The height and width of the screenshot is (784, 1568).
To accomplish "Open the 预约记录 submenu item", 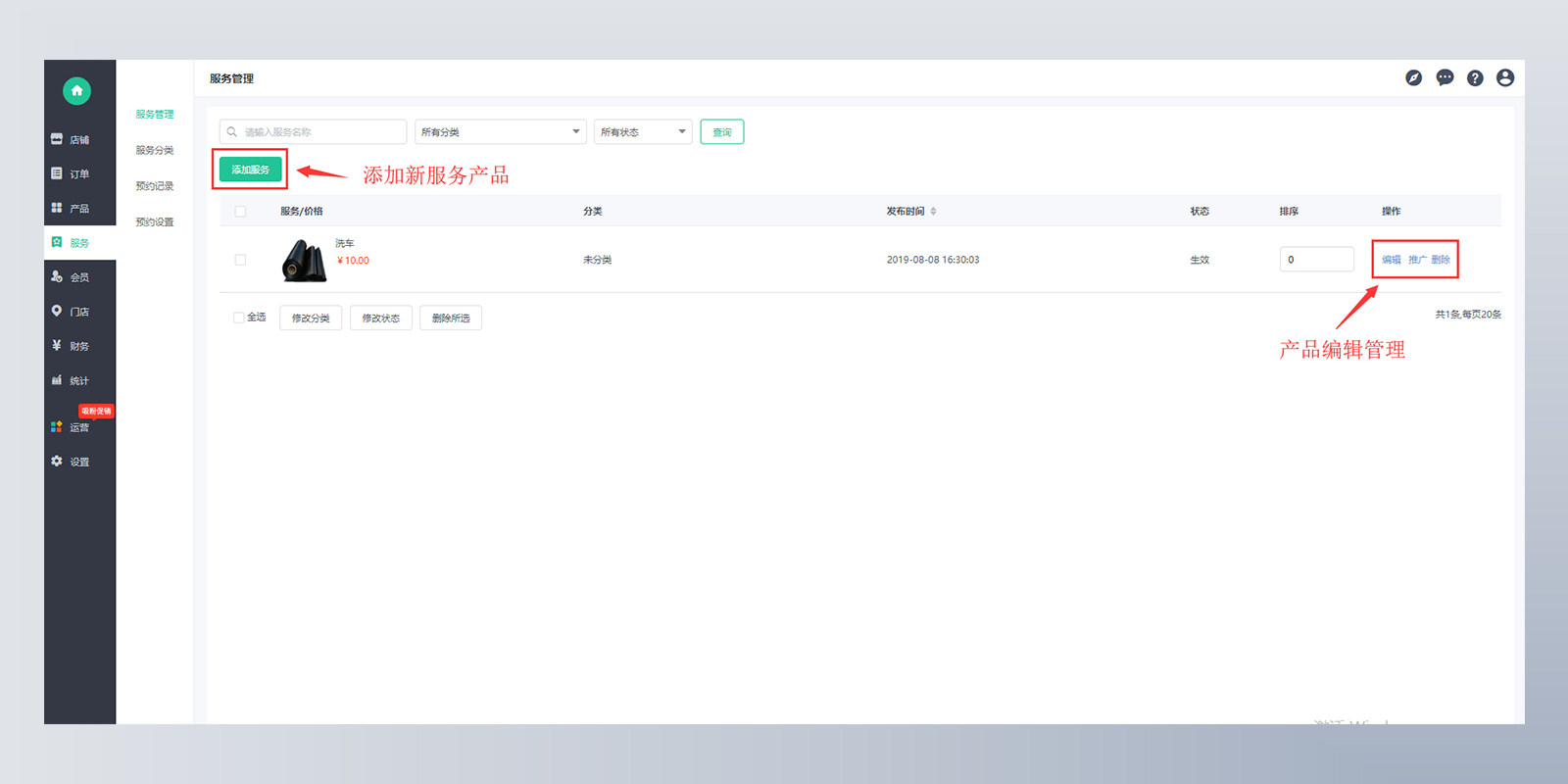I will (x=154, y=186).
